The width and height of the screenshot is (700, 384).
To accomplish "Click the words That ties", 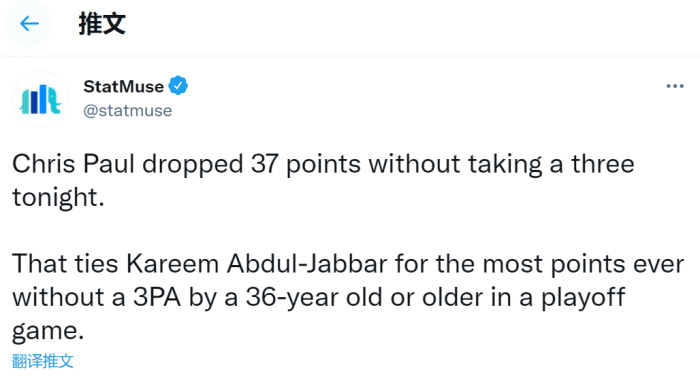I will pyautogui.click(x=65, y=263).
